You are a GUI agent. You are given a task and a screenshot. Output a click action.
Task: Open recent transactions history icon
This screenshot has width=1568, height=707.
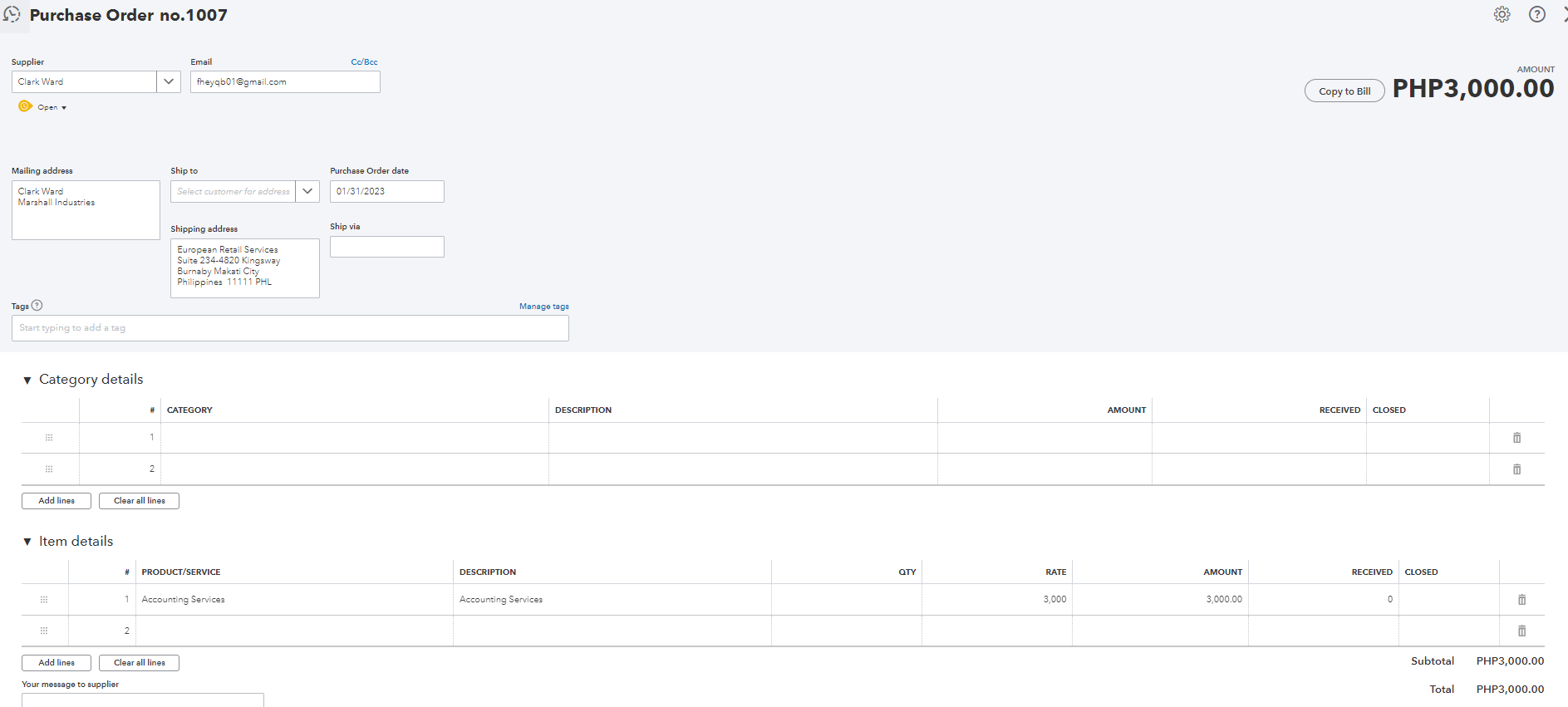[12, 14]
